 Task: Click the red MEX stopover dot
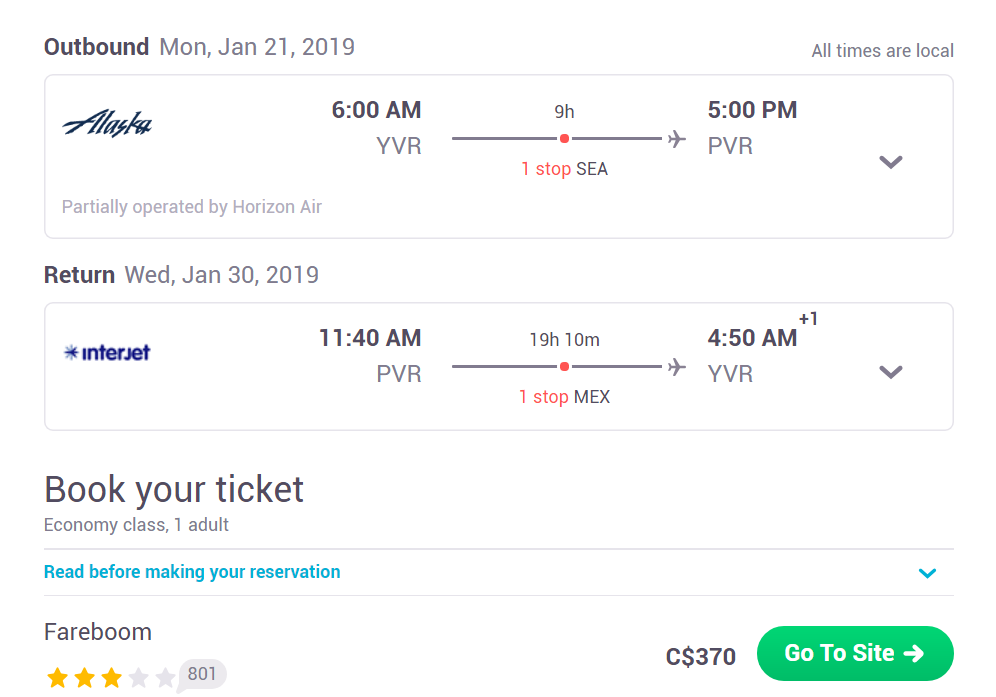564,367
